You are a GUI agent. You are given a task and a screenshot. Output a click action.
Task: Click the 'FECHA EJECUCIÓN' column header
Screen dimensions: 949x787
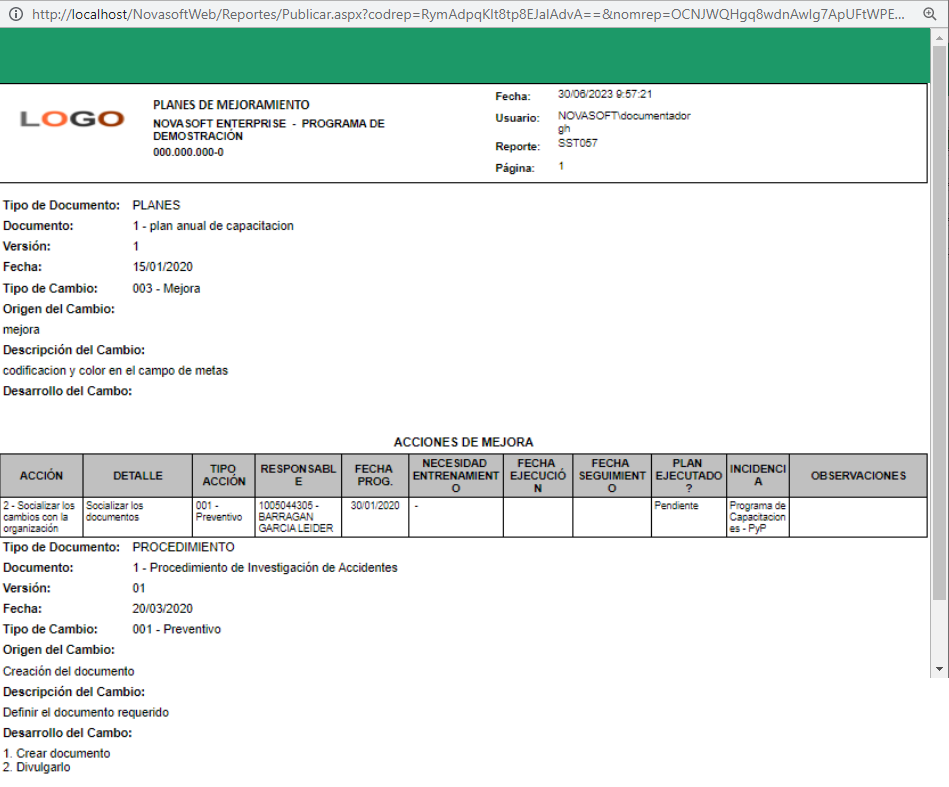(x=538, y=476)
